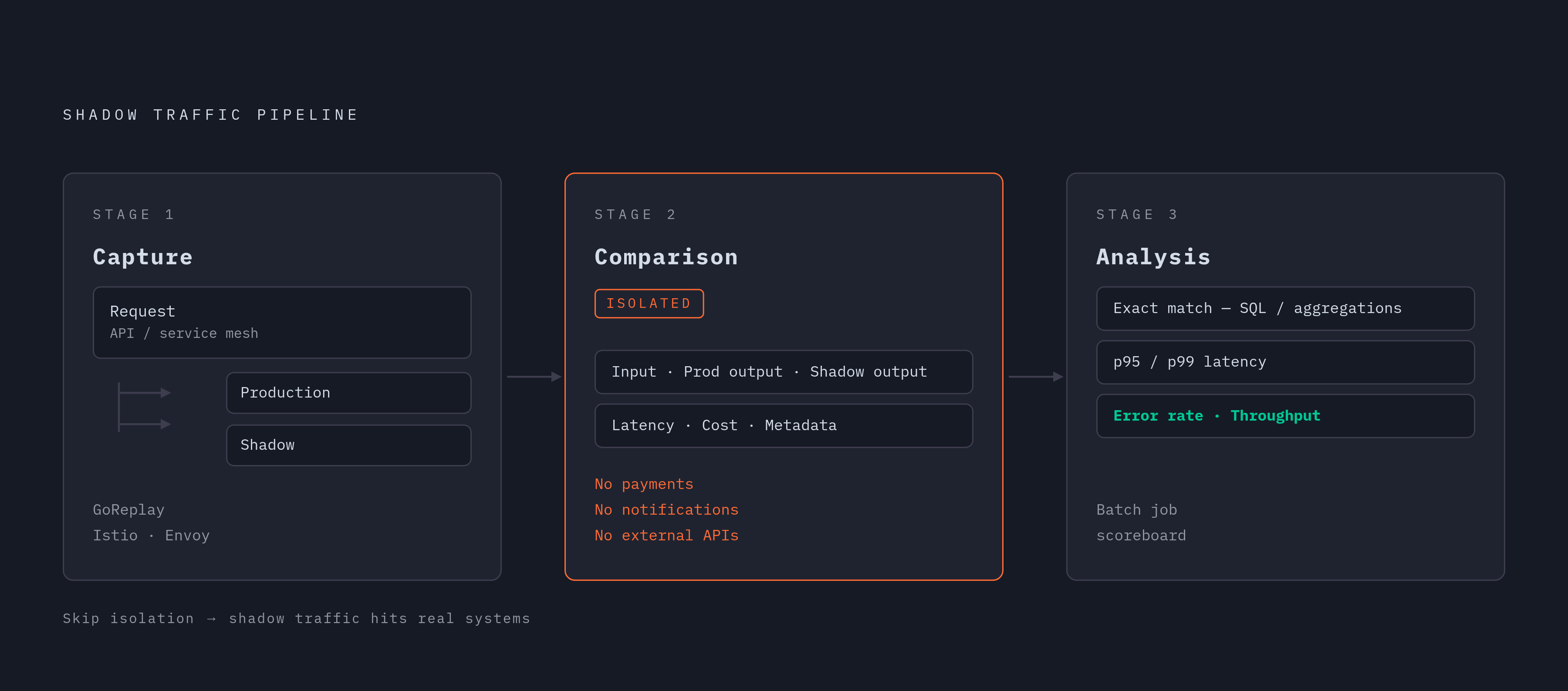The width and height of the screenshot is (1568, 691).
Task: Select the Skip isolation footnote
Action: click(x=297, y=619)
